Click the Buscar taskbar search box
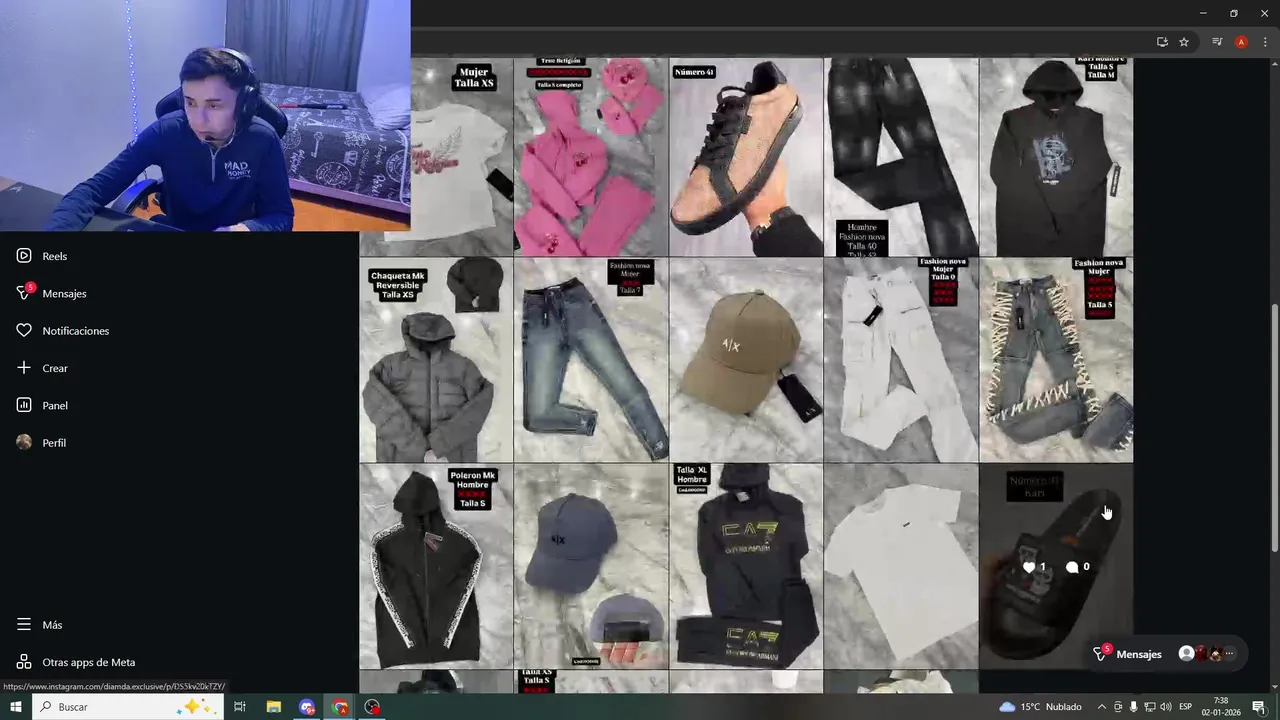 pos(128,707)
